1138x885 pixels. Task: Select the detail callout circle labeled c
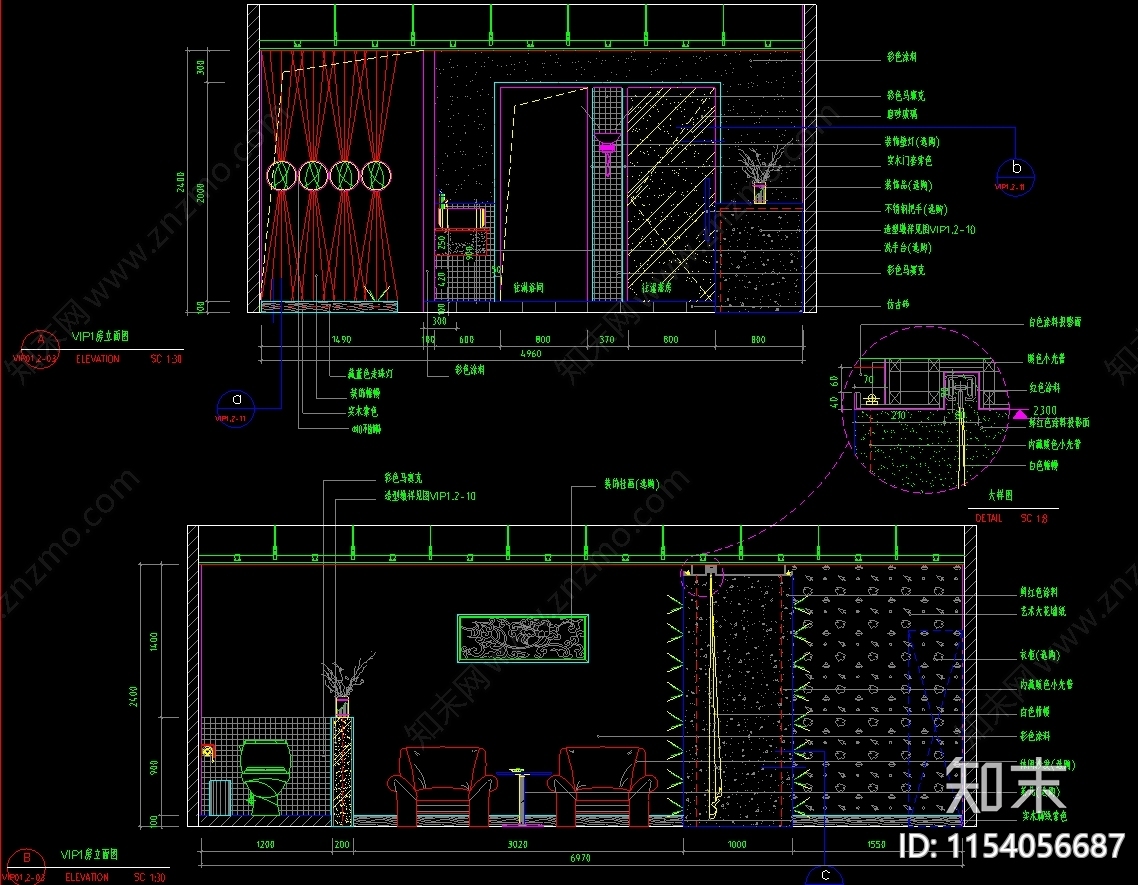coord(824,877)
